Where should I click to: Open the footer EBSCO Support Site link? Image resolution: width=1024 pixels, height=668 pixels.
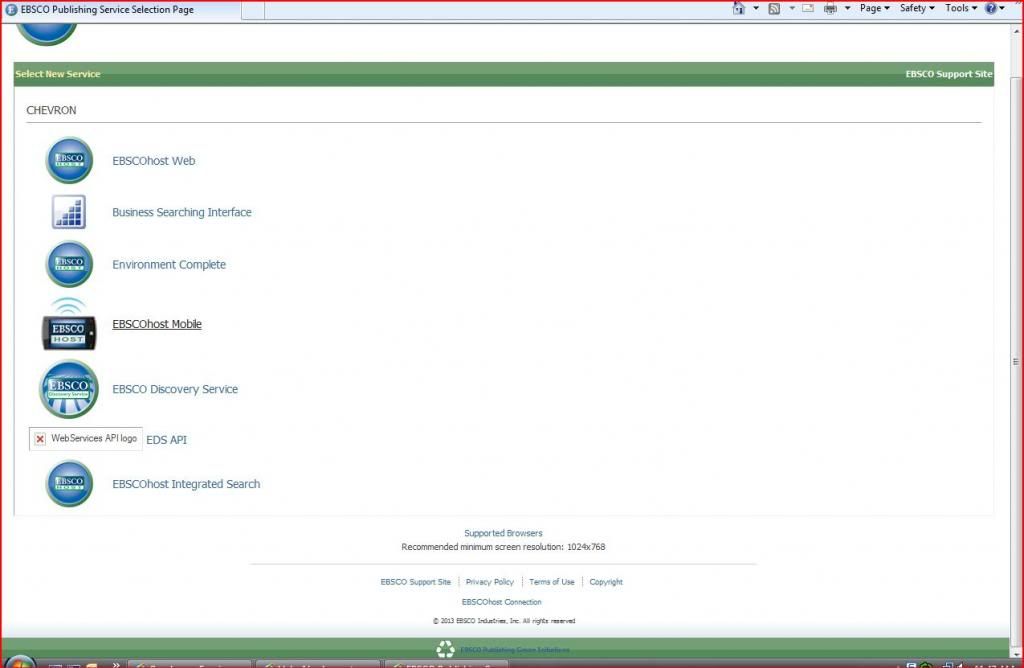pyautogui.click(x=415, y=582)
